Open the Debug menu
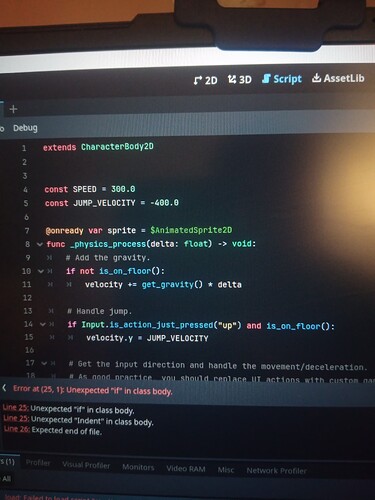 point(25,128)
